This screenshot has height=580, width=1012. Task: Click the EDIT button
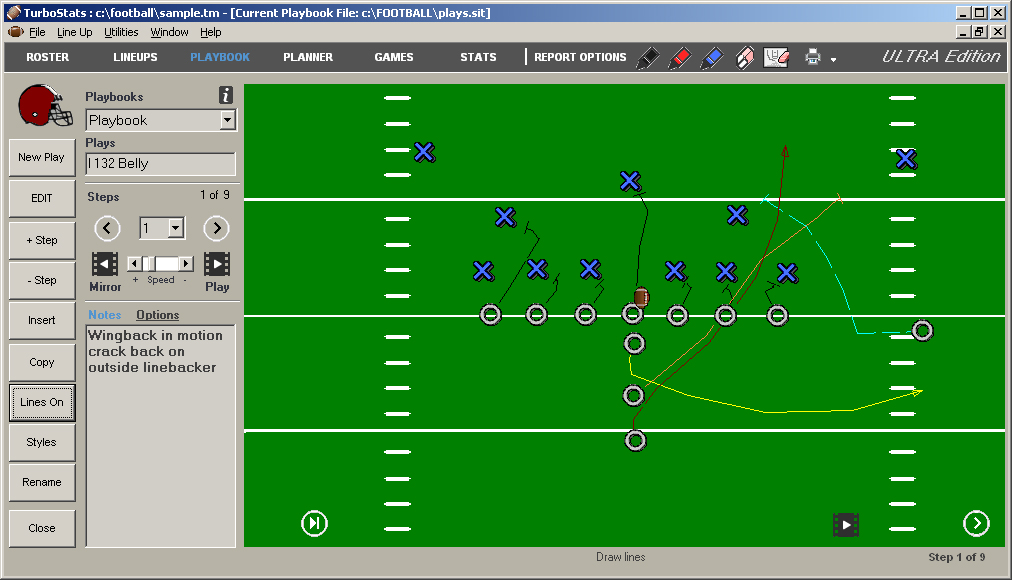click(42, 199)
